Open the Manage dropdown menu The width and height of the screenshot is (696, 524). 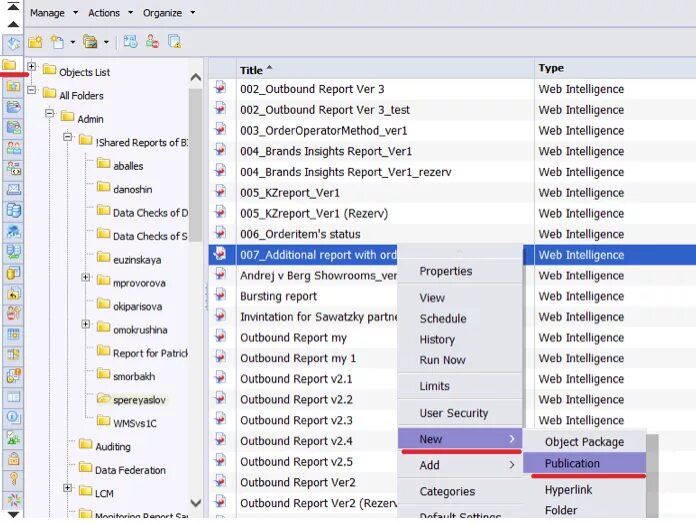[54, 13]
